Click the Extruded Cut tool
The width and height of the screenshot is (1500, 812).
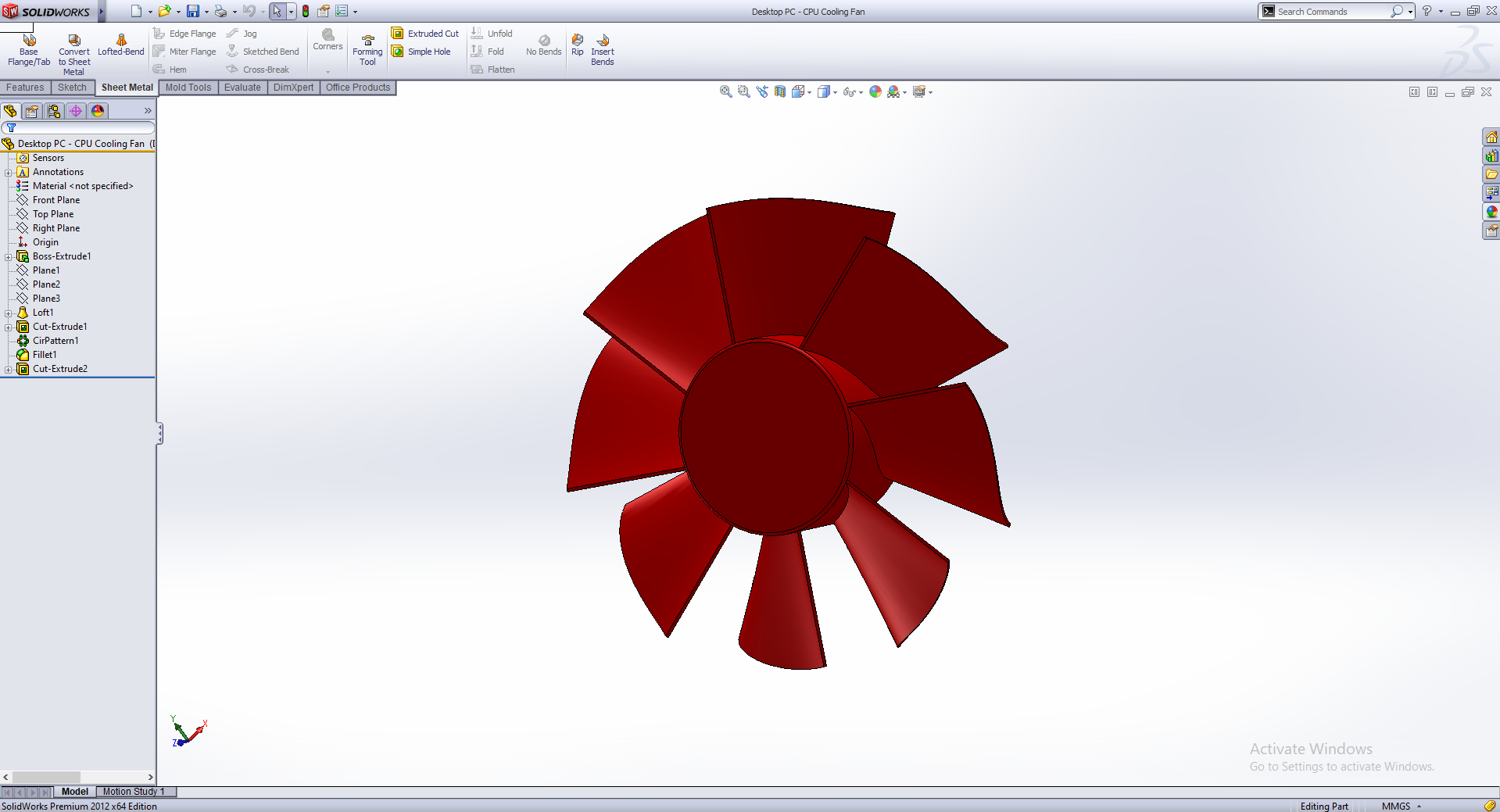click(425, 34)
